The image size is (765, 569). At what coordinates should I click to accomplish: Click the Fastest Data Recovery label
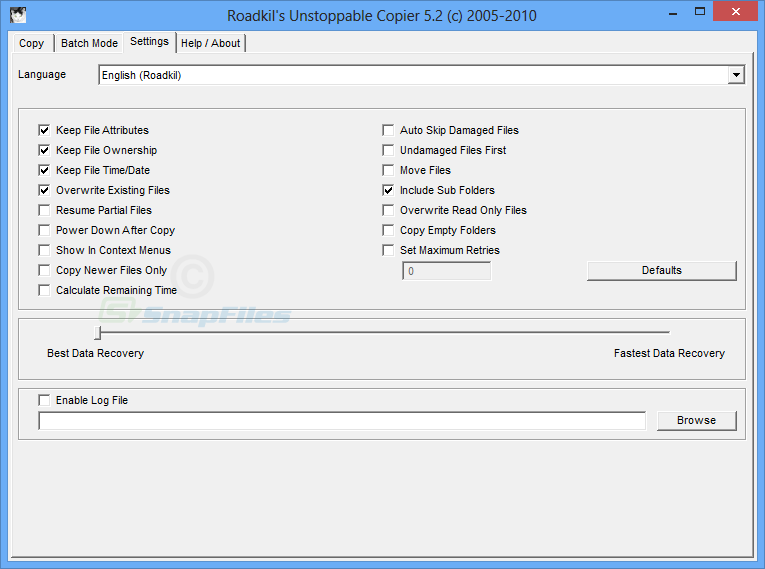669,353
